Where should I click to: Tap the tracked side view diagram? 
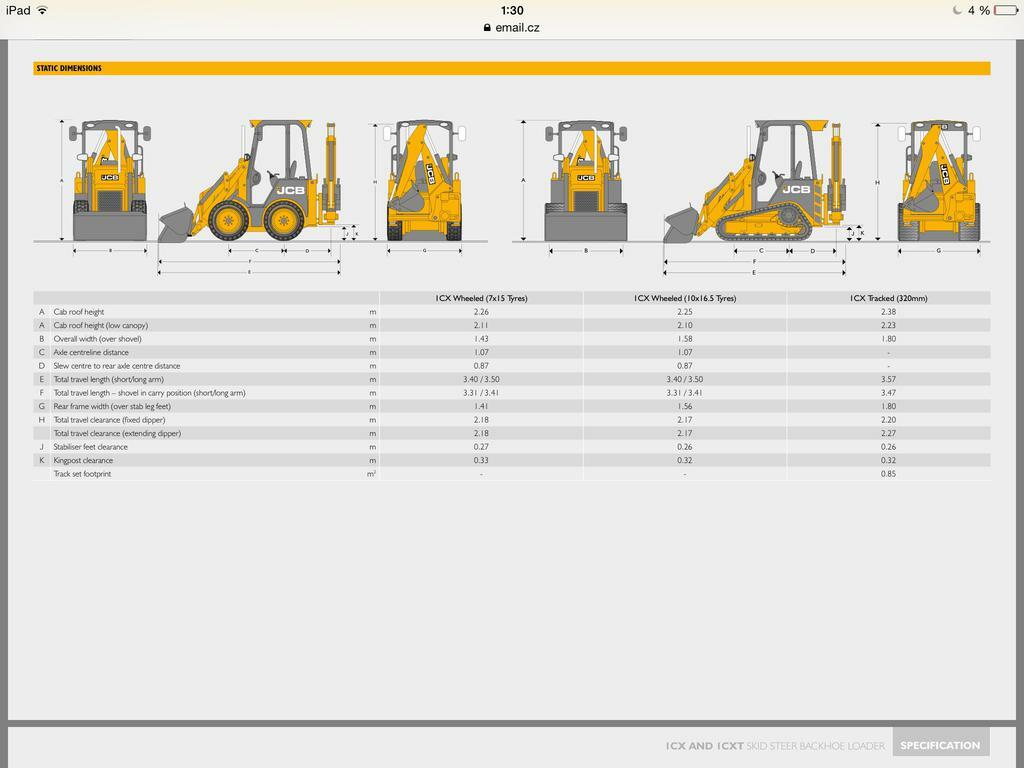click(755, 182)
